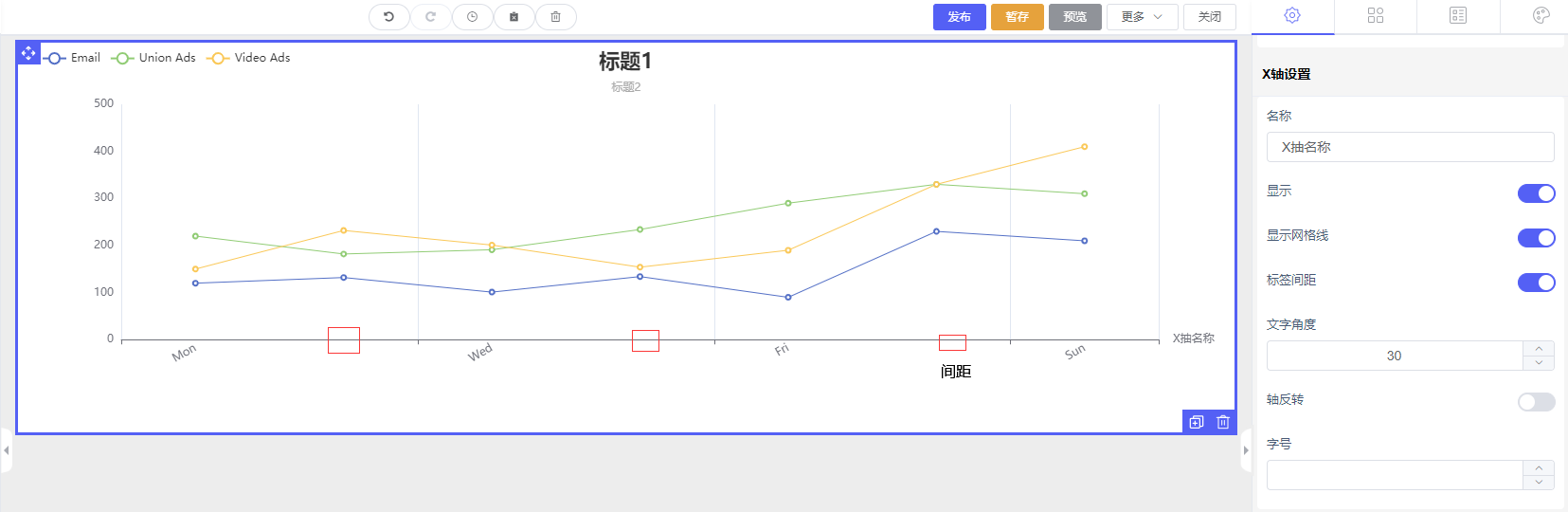The height and width of the screenshot is (512, 1568).
Task: Click the redo arrow icon
Action: coord(430,17)
